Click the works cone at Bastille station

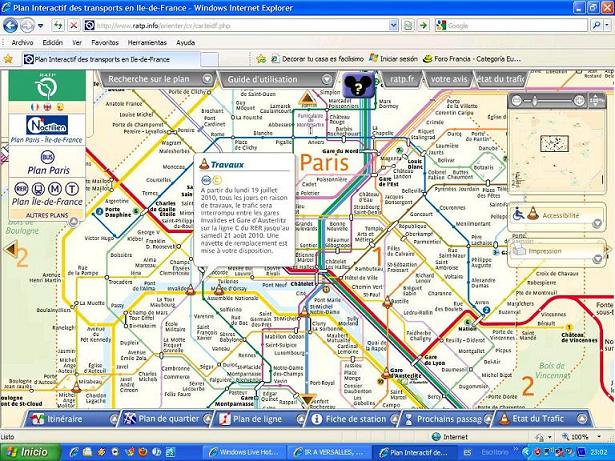point(388,302)
